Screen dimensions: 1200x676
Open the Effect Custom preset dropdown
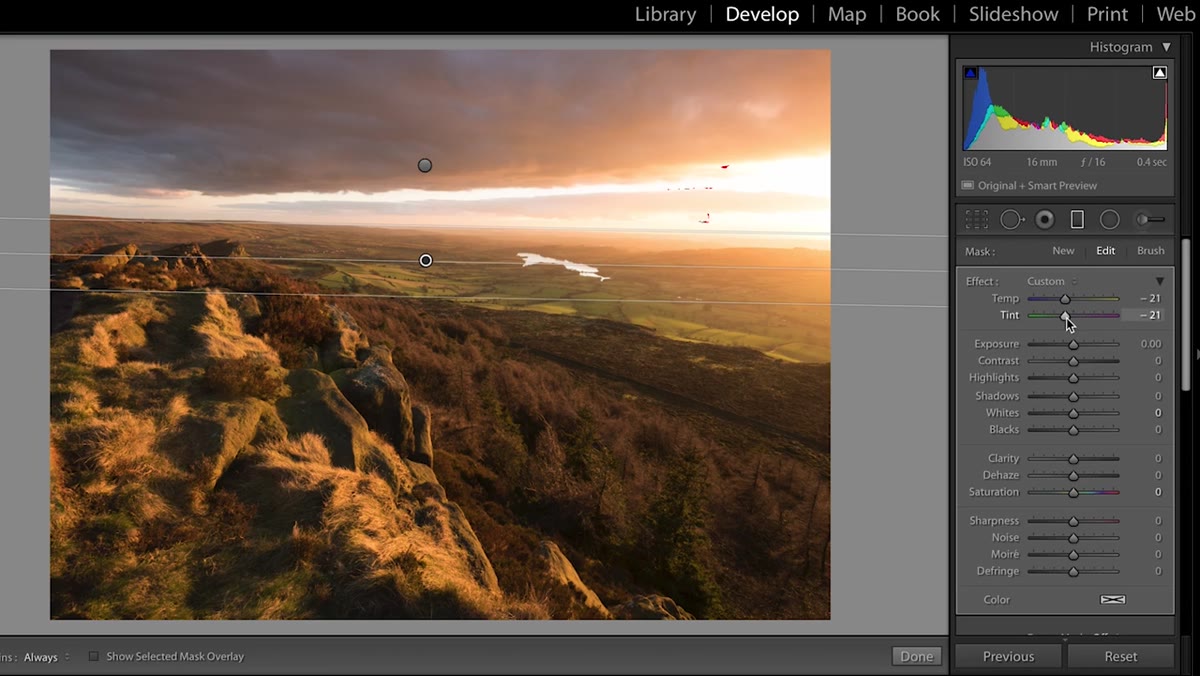tap(1052, 281)
